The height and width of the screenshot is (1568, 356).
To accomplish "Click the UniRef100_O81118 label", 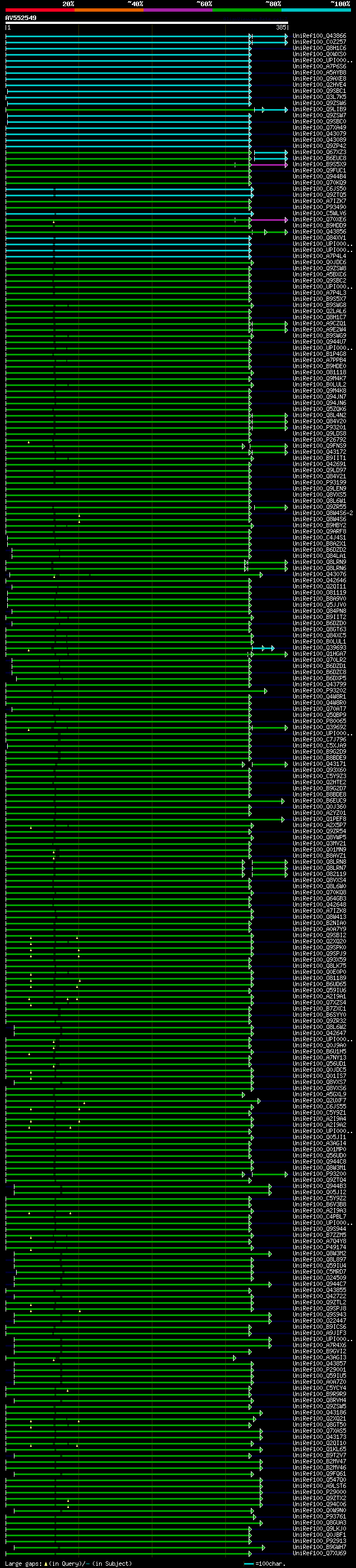I will [x=319, y=373].
